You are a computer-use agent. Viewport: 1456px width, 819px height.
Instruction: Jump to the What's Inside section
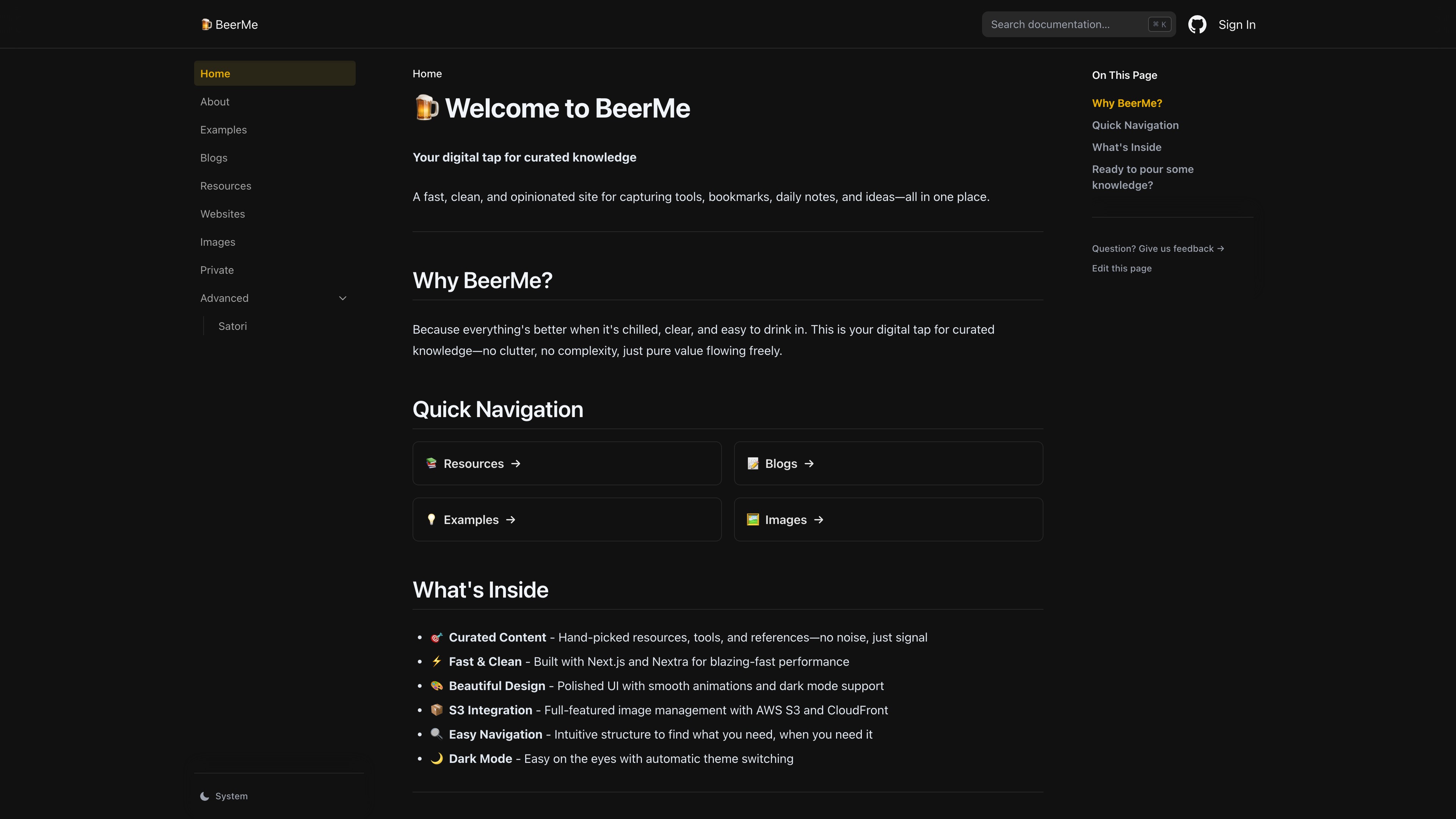pos(1127,147)
